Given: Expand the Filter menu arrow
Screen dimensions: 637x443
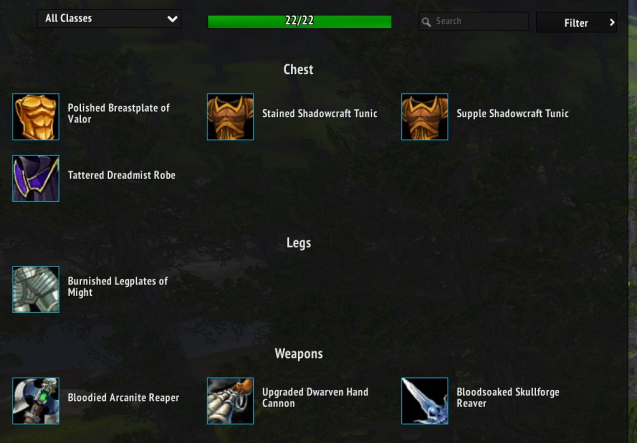Looking at the screenshot, I should [612, 23].
